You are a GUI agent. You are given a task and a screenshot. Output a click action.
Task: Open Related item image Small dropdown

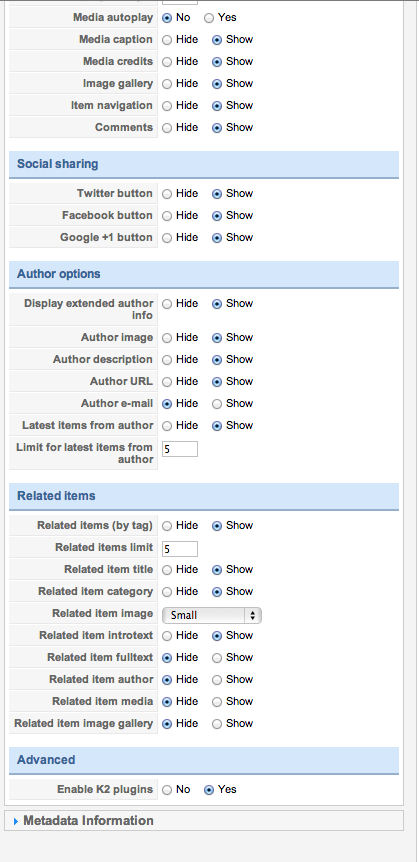click(212, 615)
